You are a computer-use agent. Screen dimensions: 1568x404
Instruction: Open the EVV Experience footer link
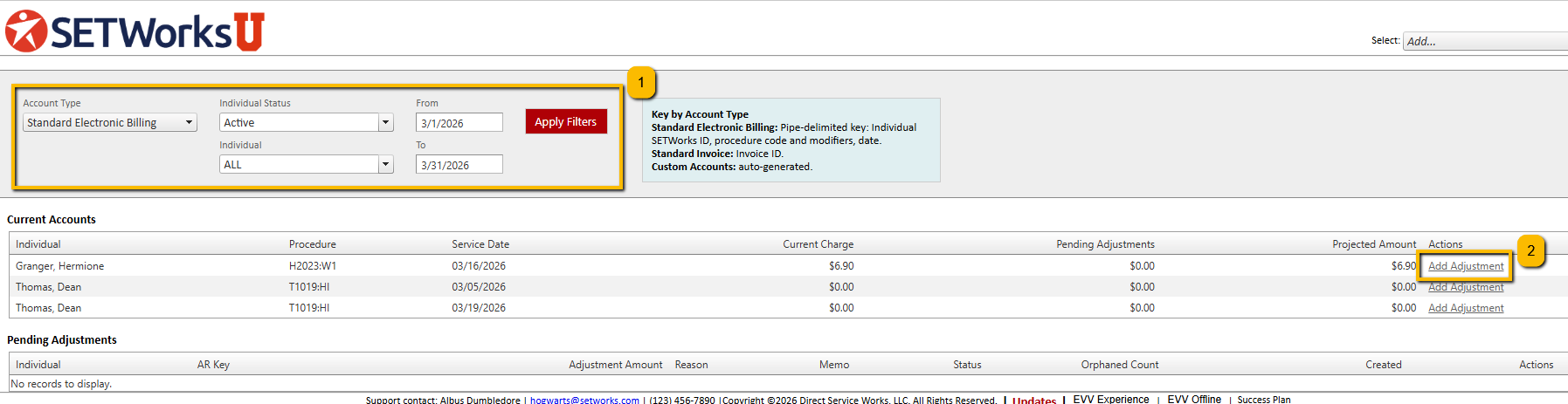coord(1110,399)
